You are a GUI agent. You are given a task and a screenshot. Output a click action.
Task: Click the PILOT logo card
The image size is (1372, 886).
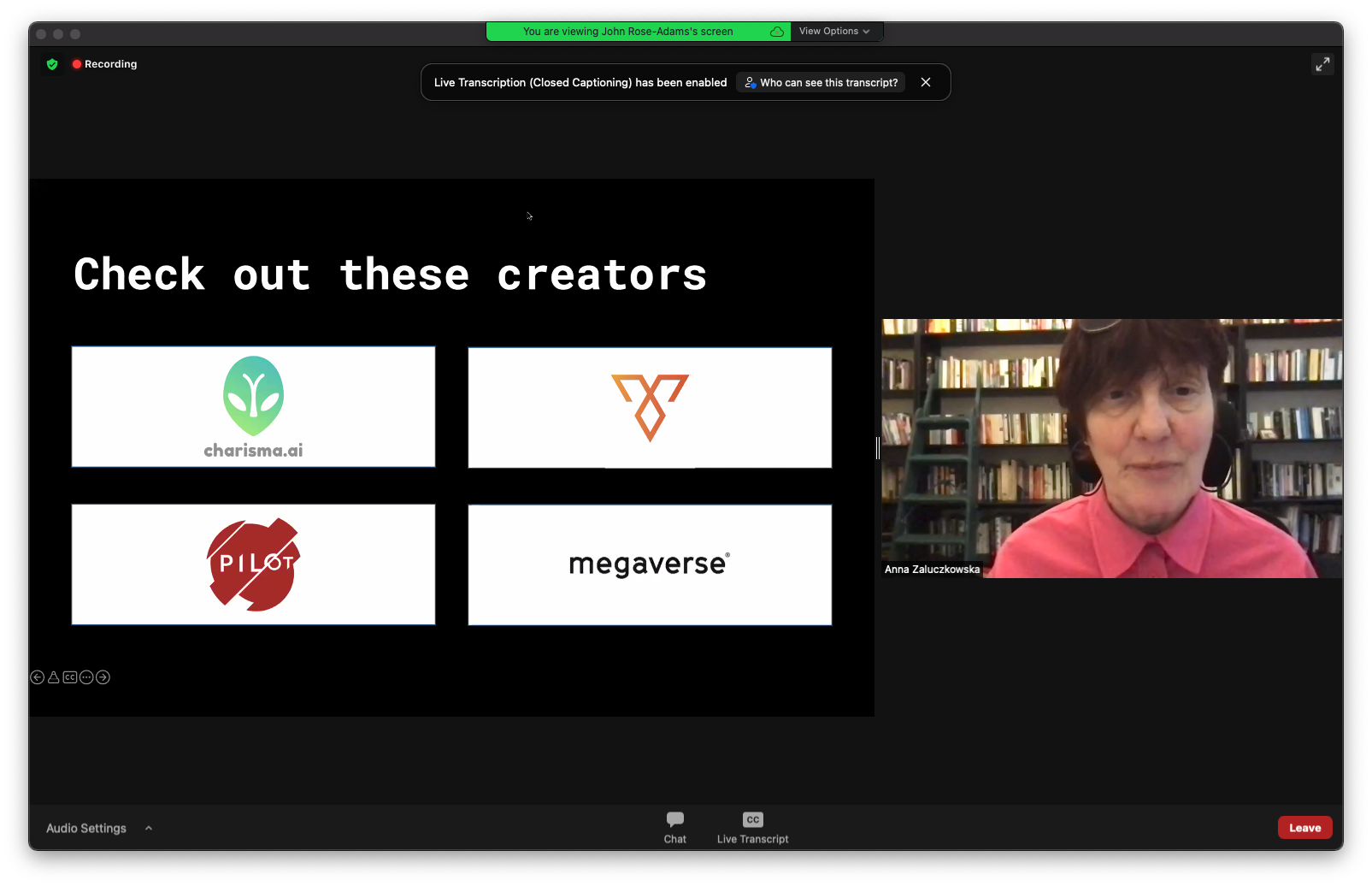(254, 564)
